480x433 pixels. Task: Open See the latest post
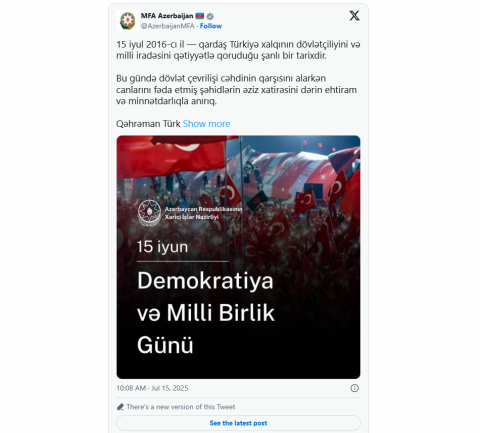[238, 423]
